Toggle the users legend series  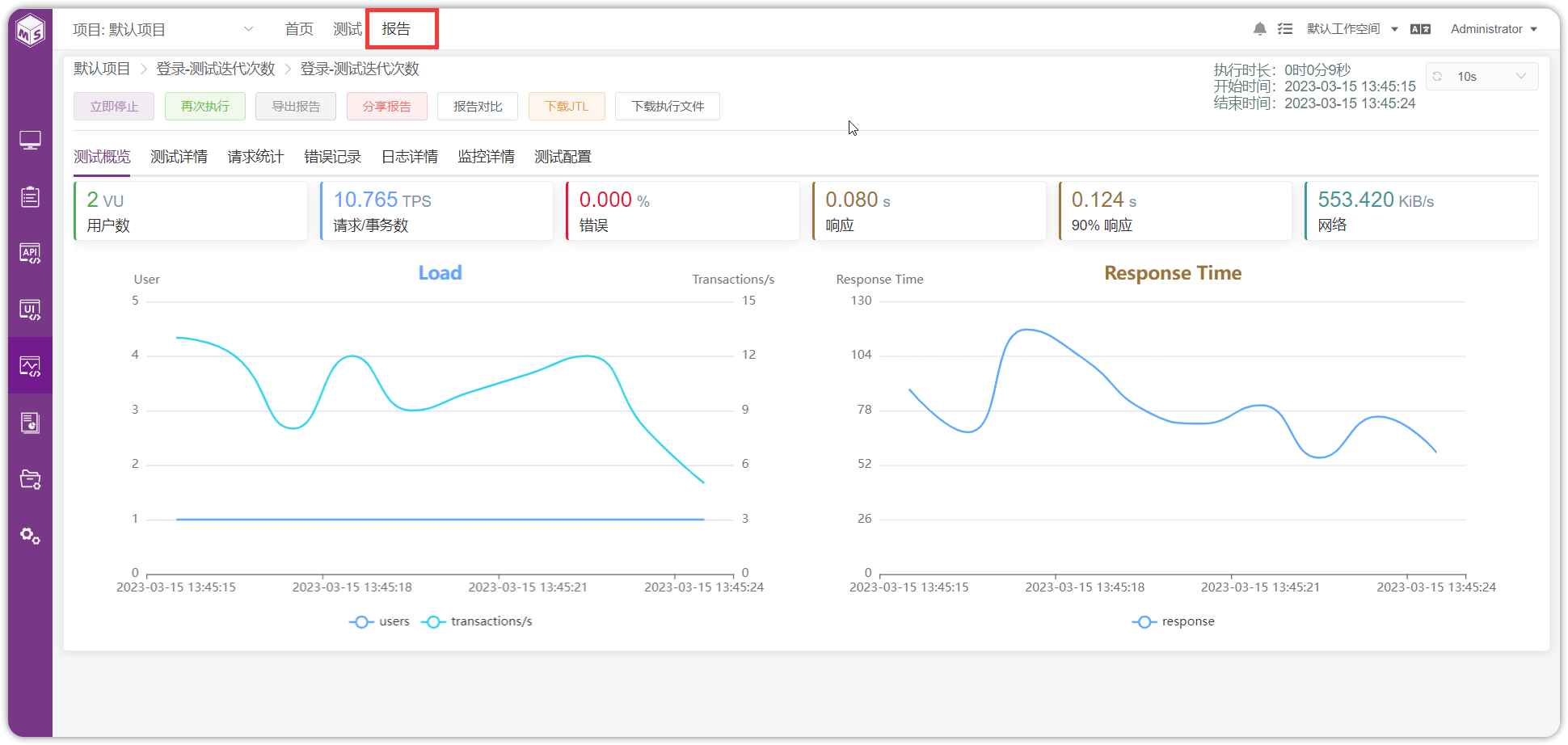(x=379, y=621)
